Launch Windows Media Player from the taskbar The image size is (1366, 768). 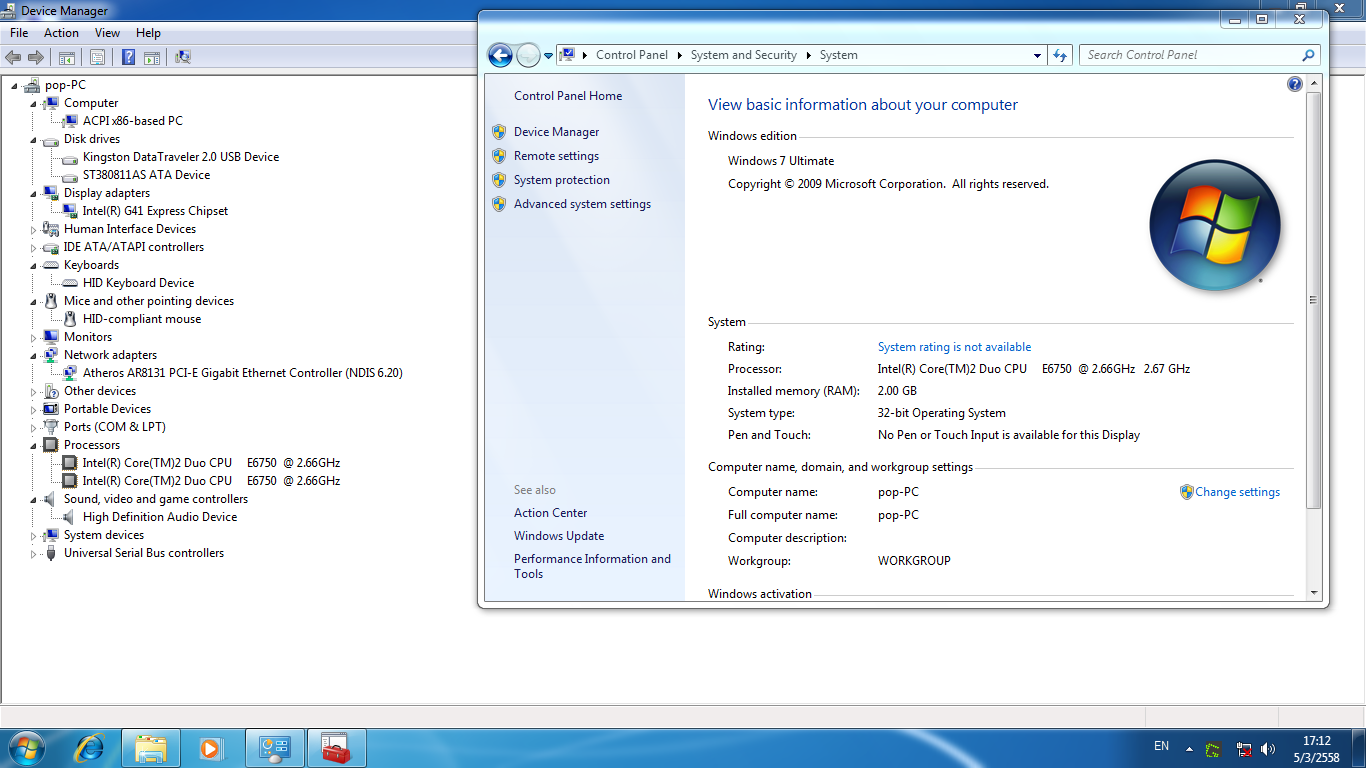coord(210,747)
